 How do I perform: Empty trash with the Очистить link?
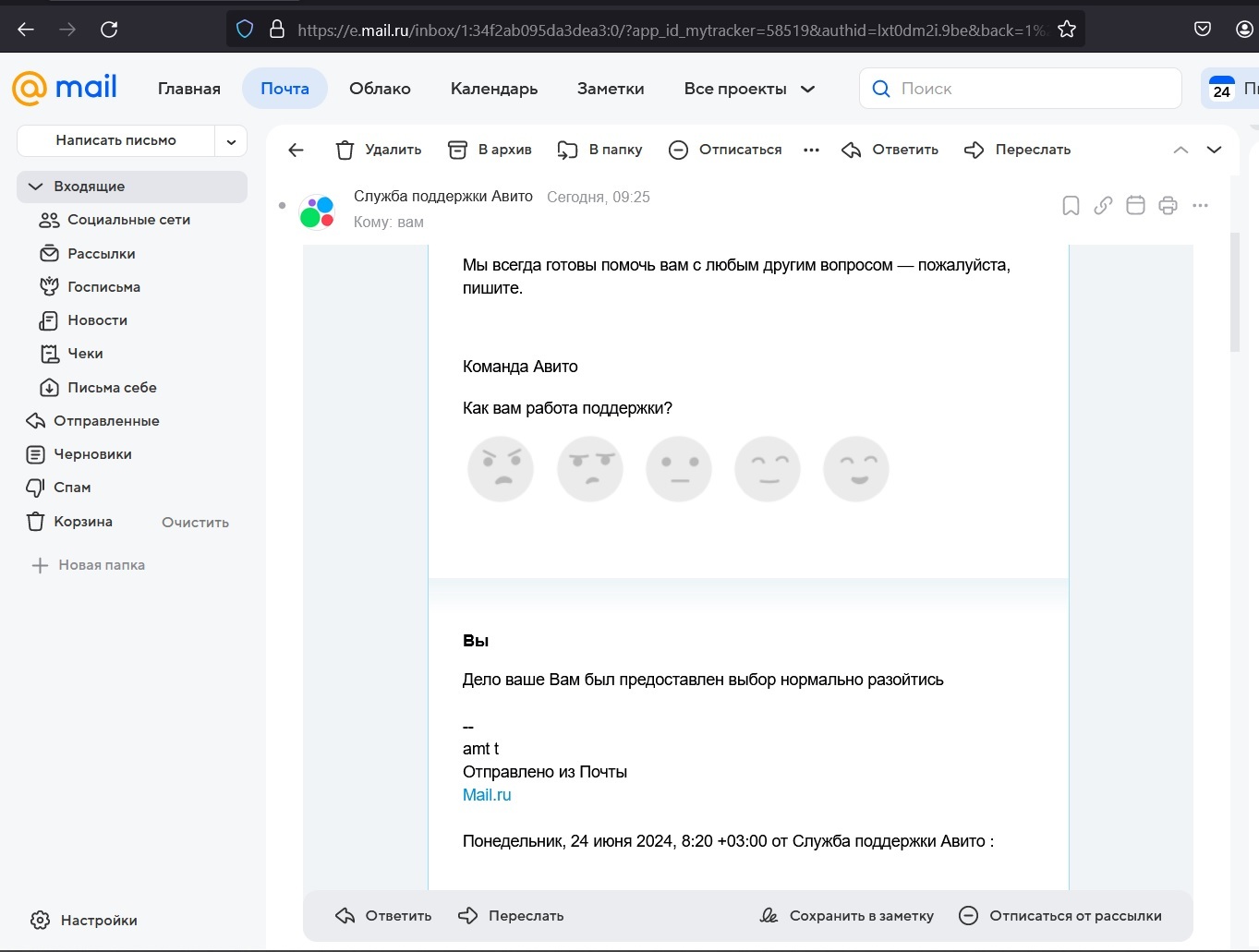tap(195, 523)
